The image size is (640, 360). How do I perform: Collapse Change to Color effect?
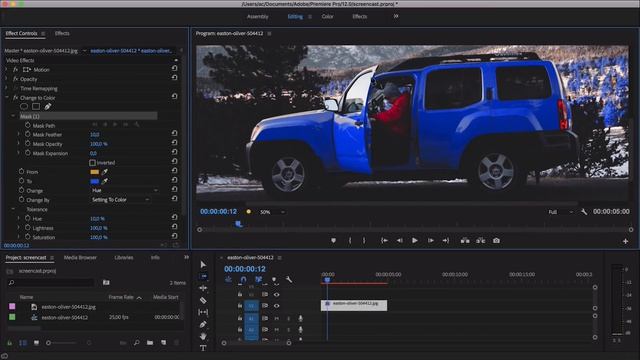(7, 98)
